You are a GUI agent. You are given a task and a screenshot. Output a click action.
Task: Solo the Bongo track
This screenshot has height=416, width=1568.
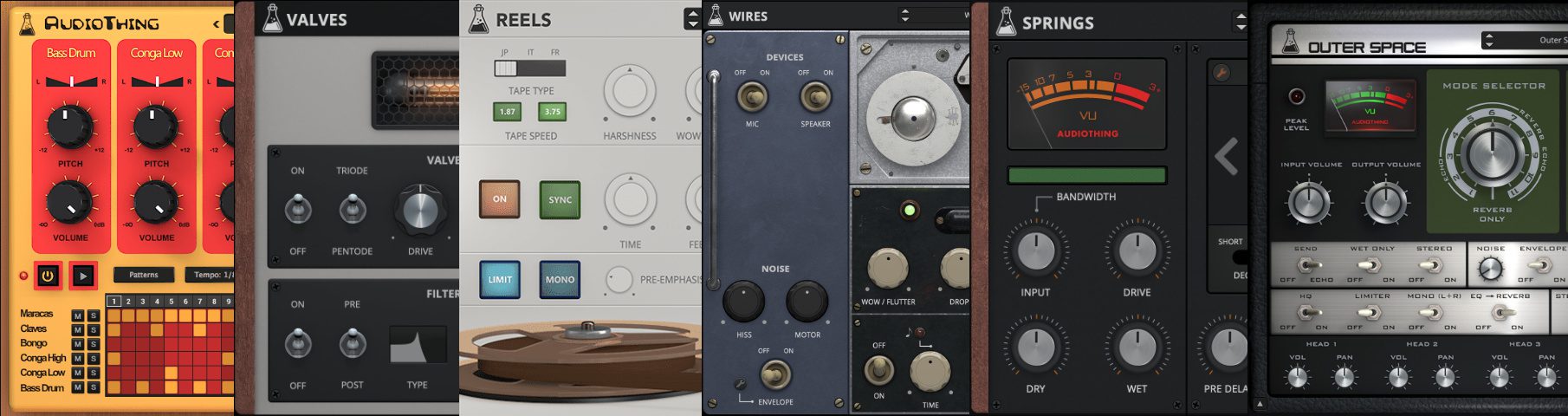[93, 344]
